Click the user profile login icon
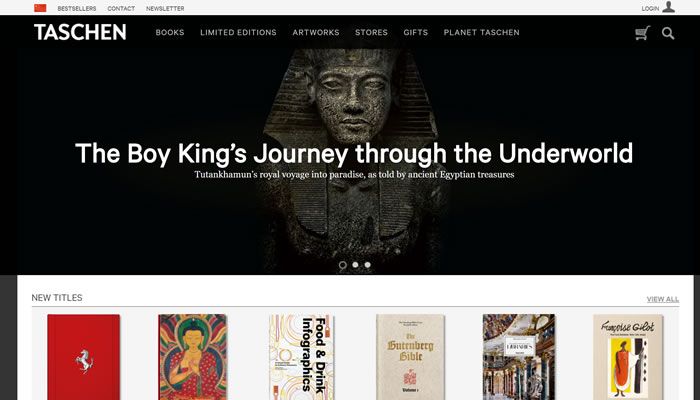This screenshot has width=700, height=400. 668,7
